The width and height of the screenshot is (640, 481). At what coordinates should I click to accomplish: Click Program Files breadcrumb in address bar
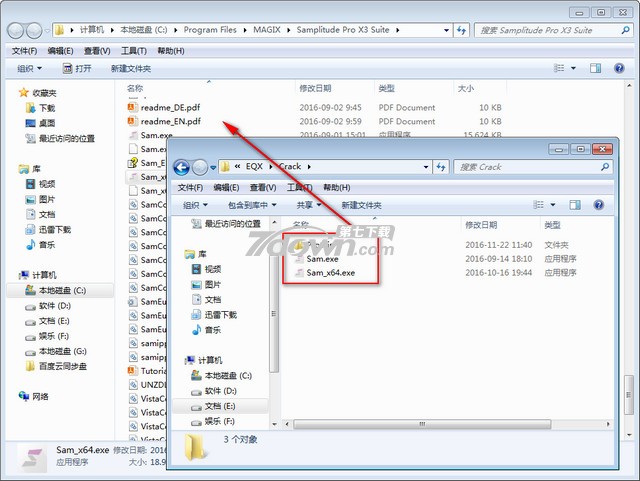(x=210, y=30)
